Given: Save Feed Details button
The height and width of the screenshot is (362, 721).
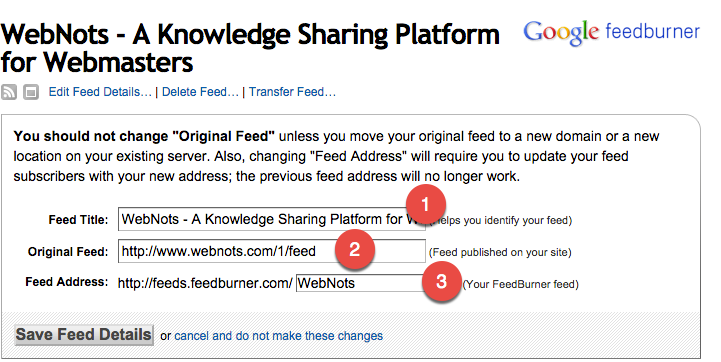Looking at the screenshot, I should coord(84,334).
